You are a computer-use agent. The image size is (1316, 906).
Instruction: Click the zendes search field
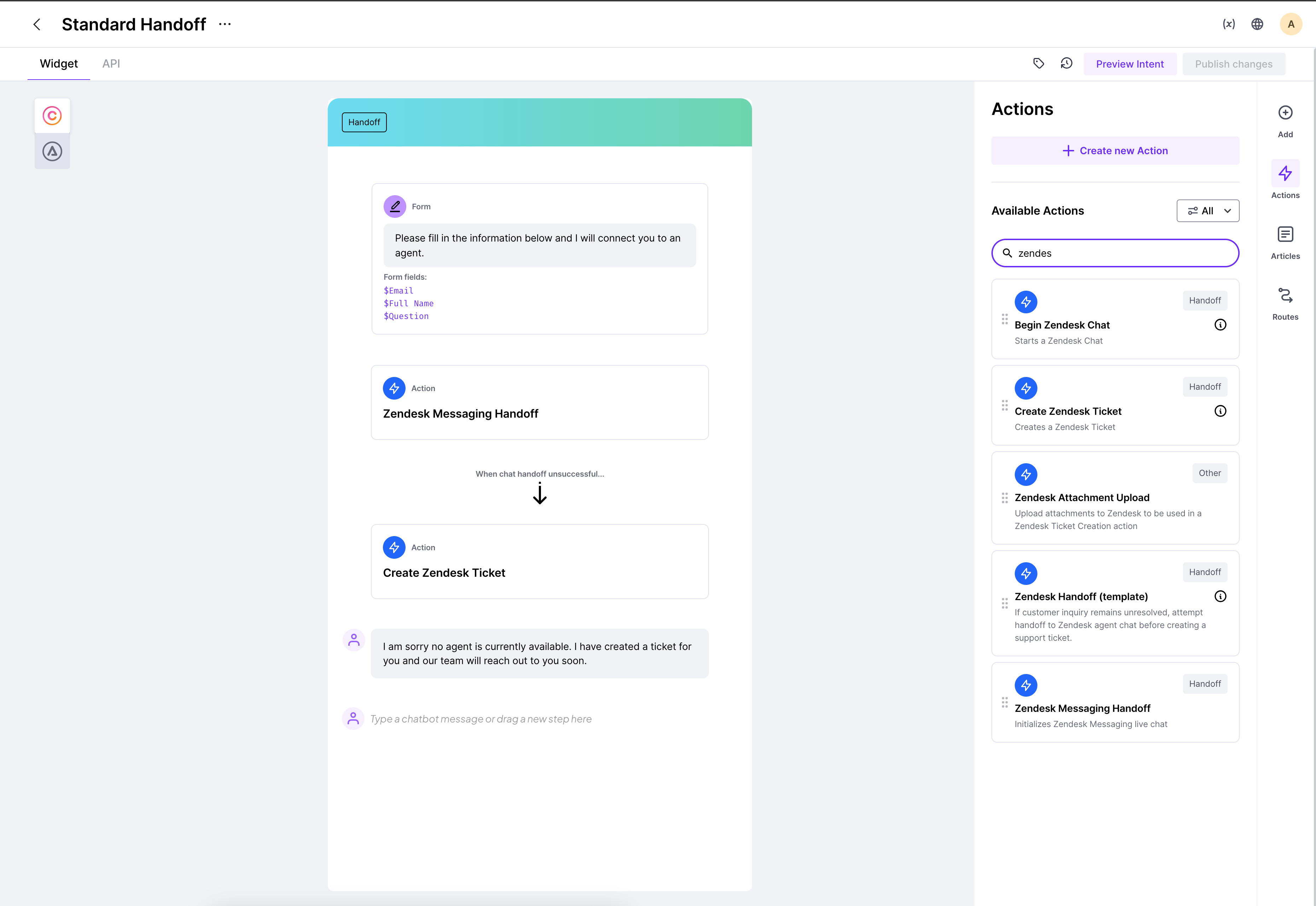coord(1114,253)
